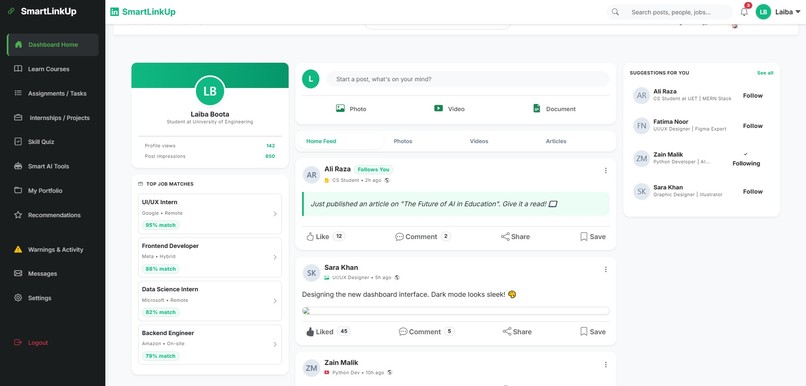This screenshot has width=806, height=386.
Task: Click the SmartLinkUp logo in the top bar
Action: click(143, 12)
